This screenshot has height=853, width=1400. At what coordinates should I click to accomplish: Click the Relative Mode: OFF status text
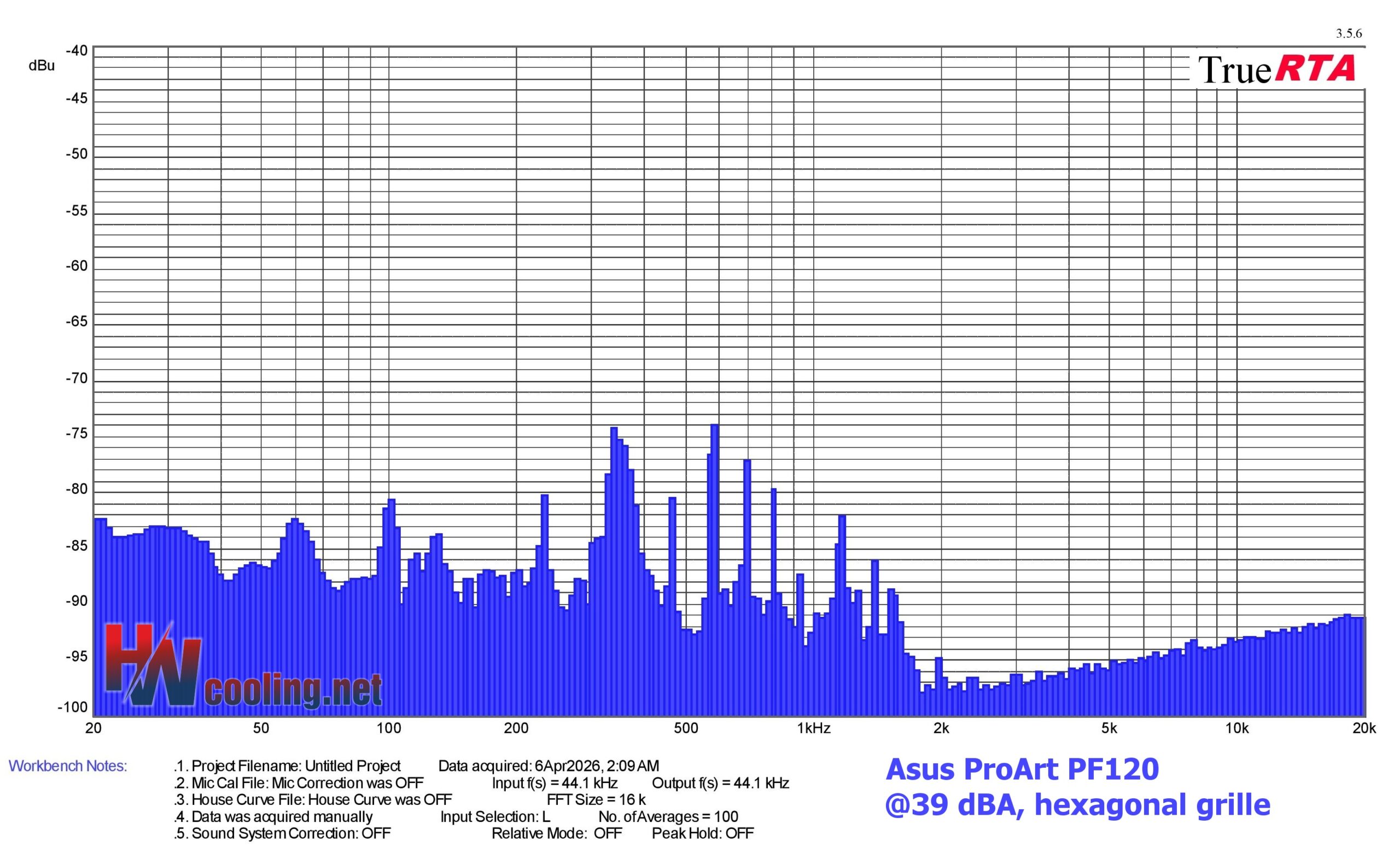tap(556, 833)
